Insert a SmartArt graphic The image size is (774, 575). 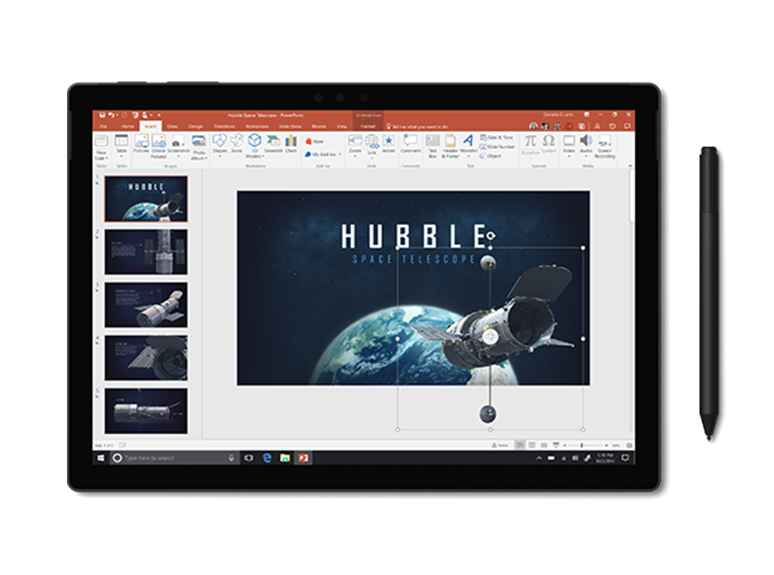coord(273,144)
